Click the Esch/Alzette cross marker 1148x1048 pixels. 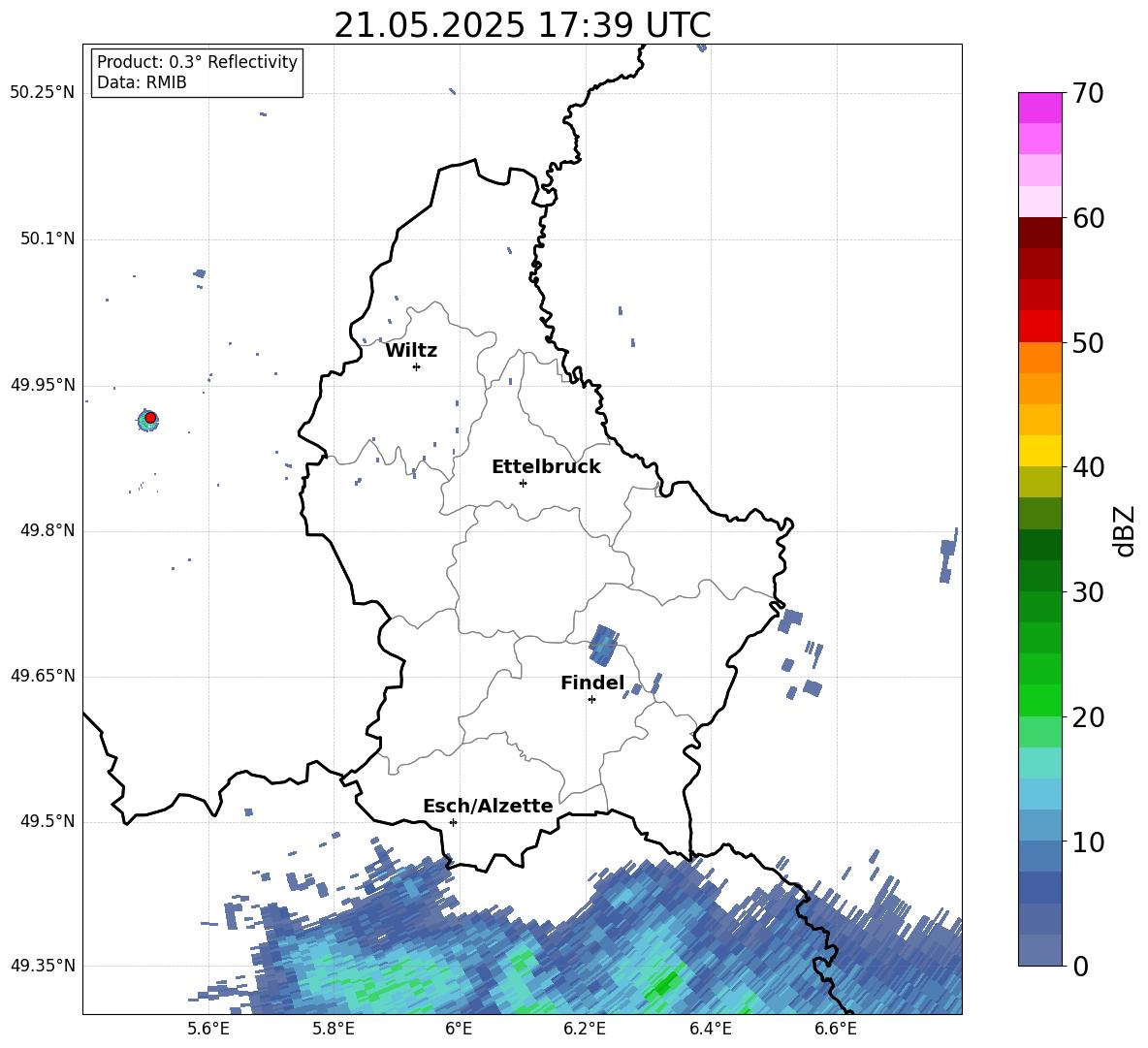453,822
